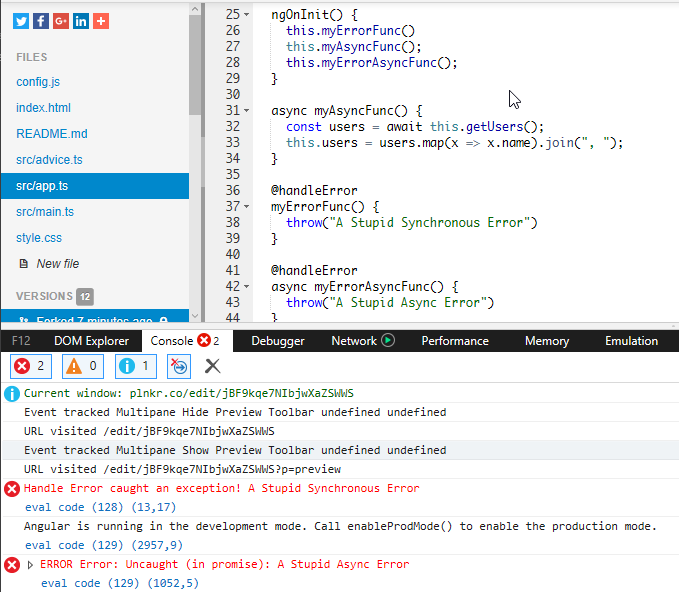The image size is (679, 592).
Task: Click the 'A Stupid Async Error' string in code
Action: (408, 302)
